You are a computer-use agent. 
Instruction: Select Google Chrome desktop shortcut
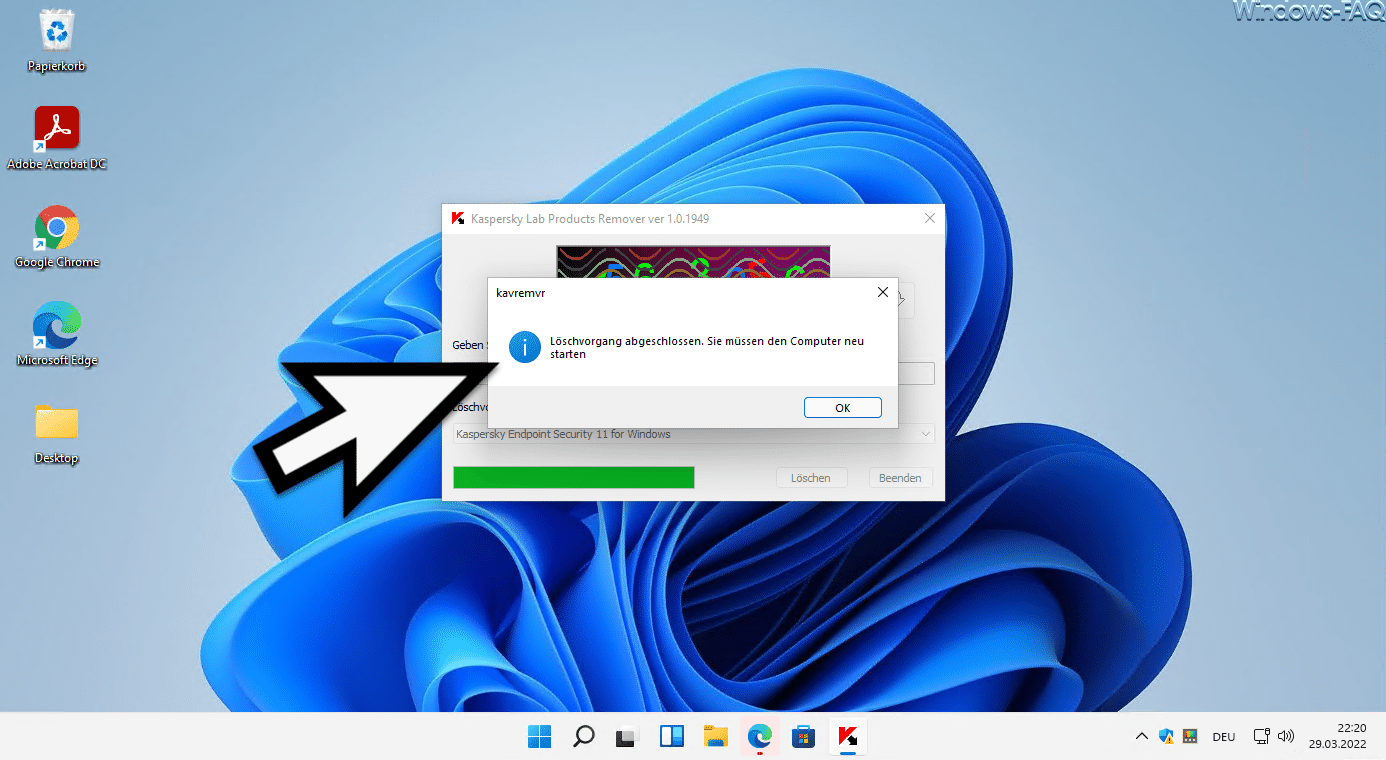[x=57, y=236]
